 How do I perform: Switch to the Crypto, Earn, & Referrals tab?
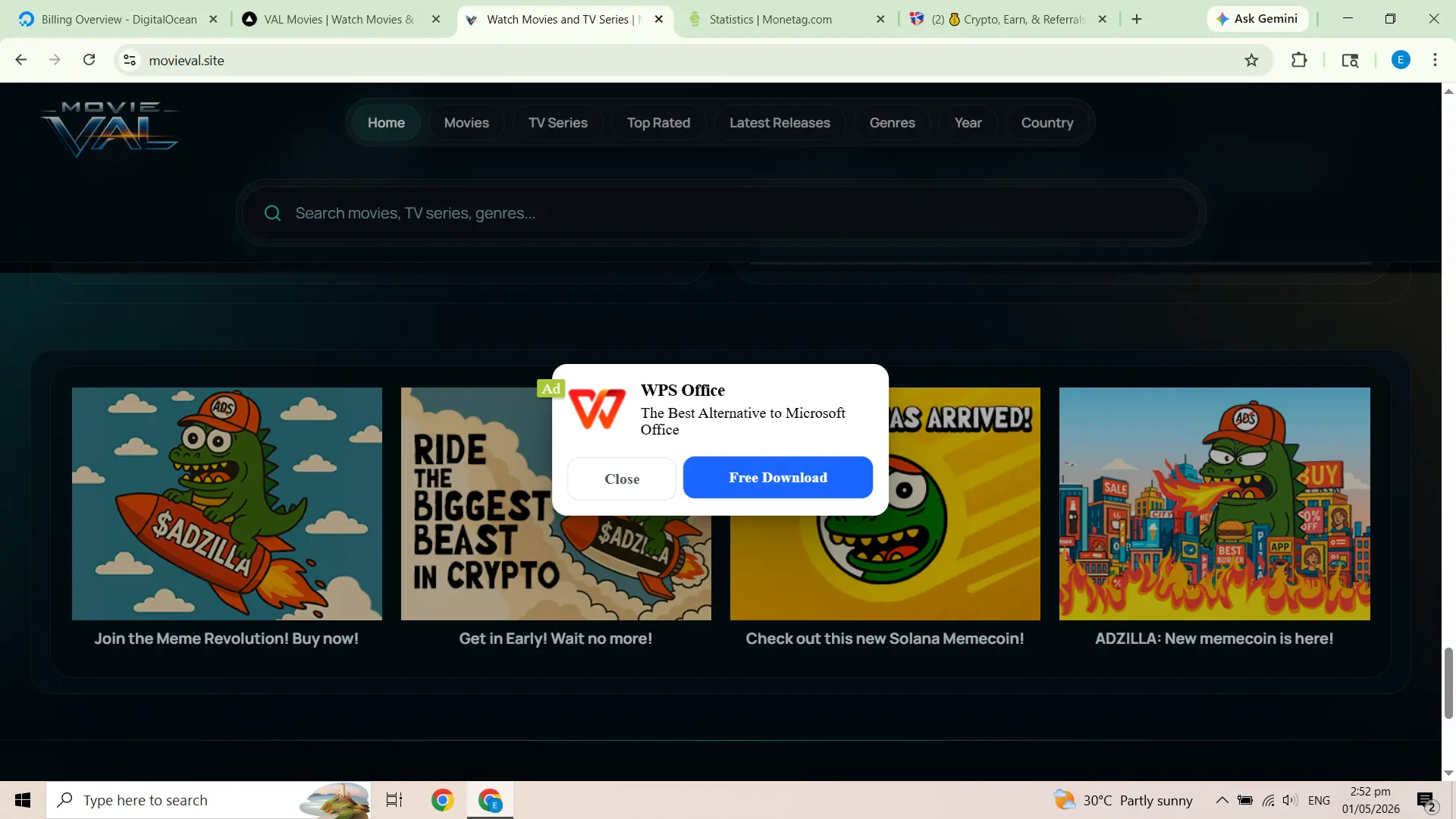coord(1009,20)
